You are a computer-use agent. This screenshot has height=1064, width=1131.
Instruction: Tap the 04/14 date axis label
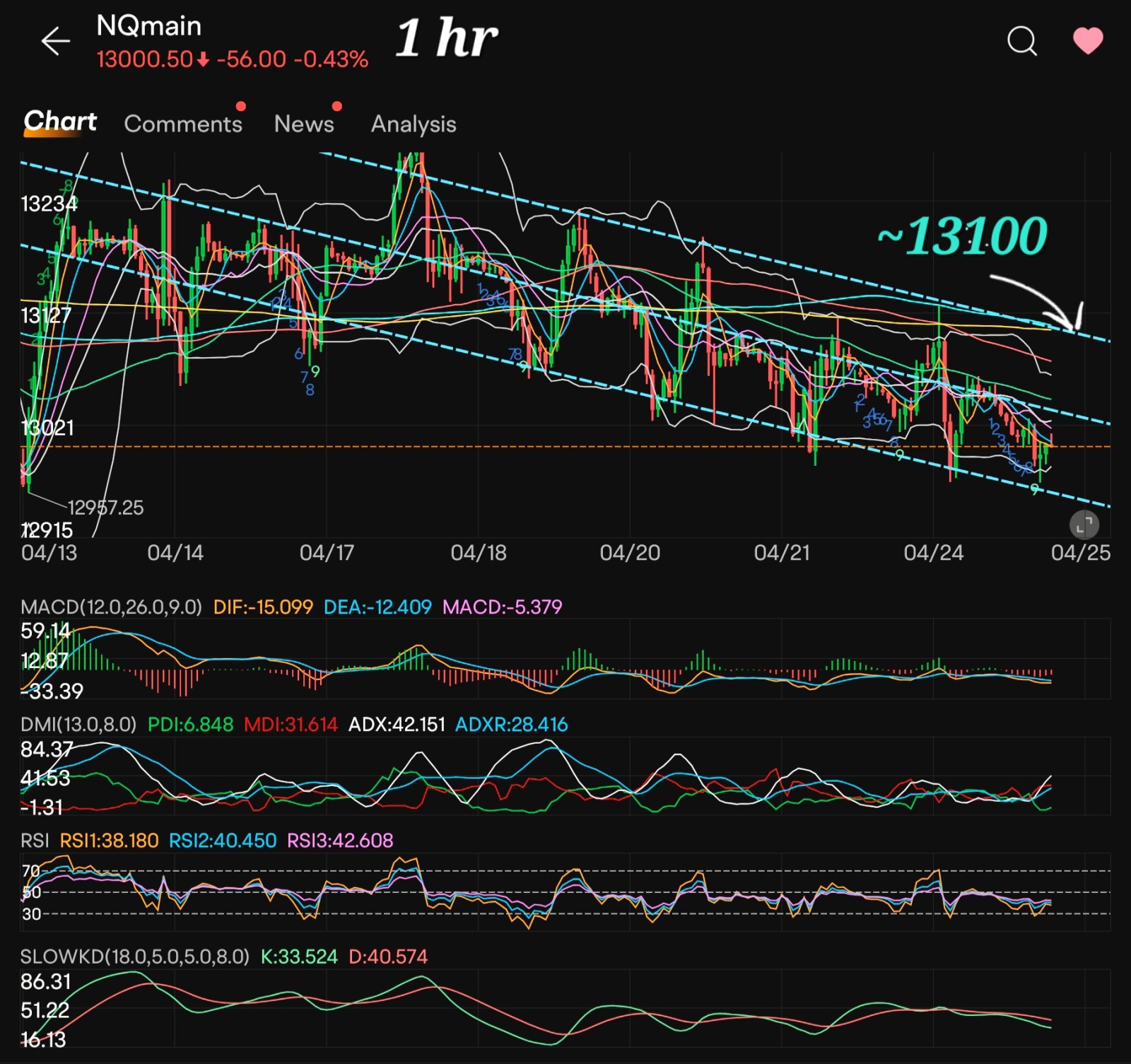pos(175,553)
